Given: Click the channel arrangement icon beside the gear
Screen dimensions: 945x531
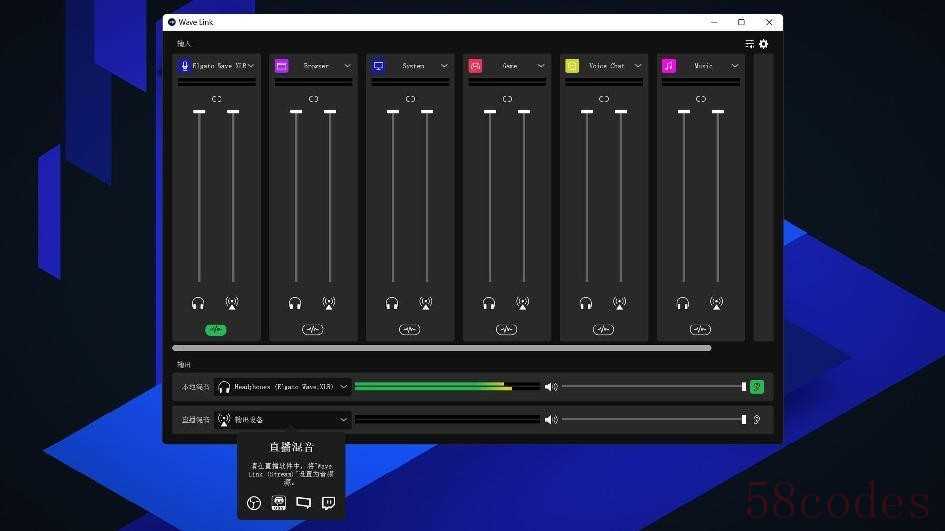Looking at the screenshot, I should 749,44.
